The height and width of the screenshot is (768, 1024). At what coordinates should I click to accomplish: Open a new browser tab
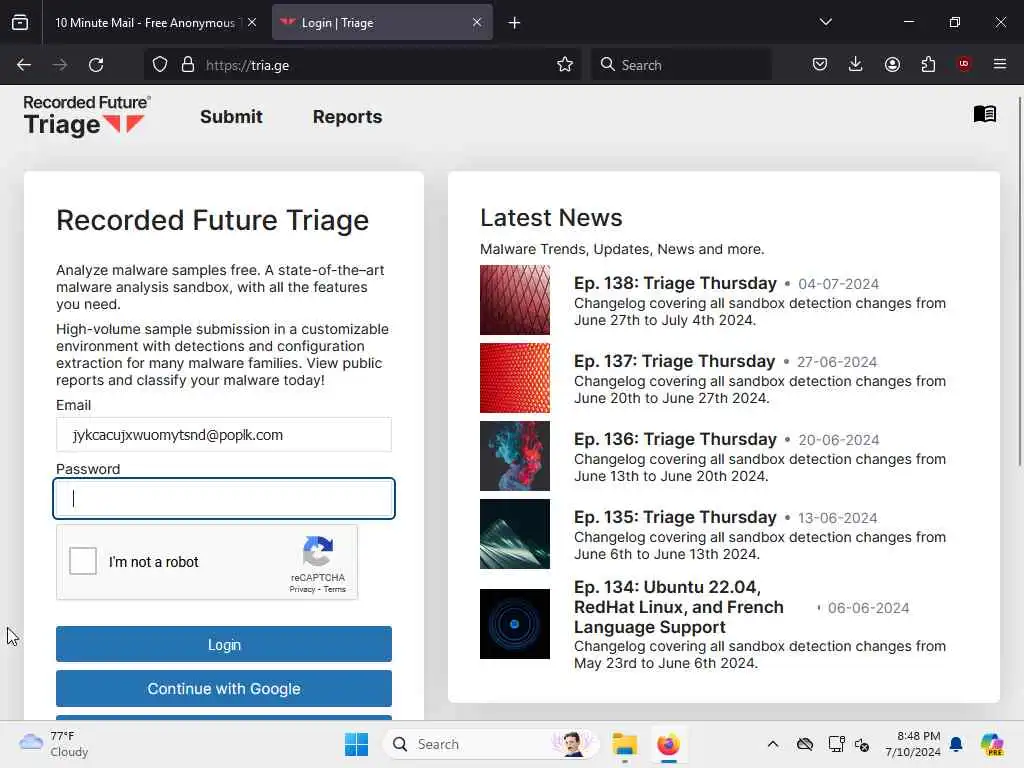[515, 23]
